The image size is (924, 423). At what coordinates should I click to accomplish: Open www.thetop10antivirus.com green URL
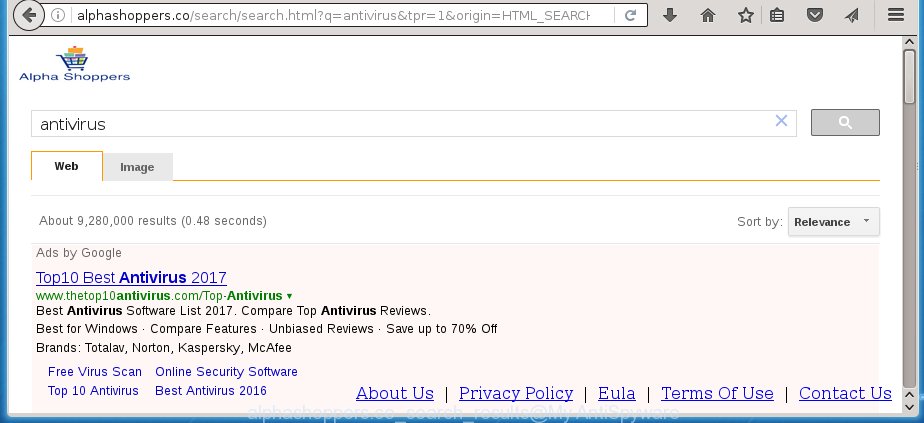[x=159, y=295]
